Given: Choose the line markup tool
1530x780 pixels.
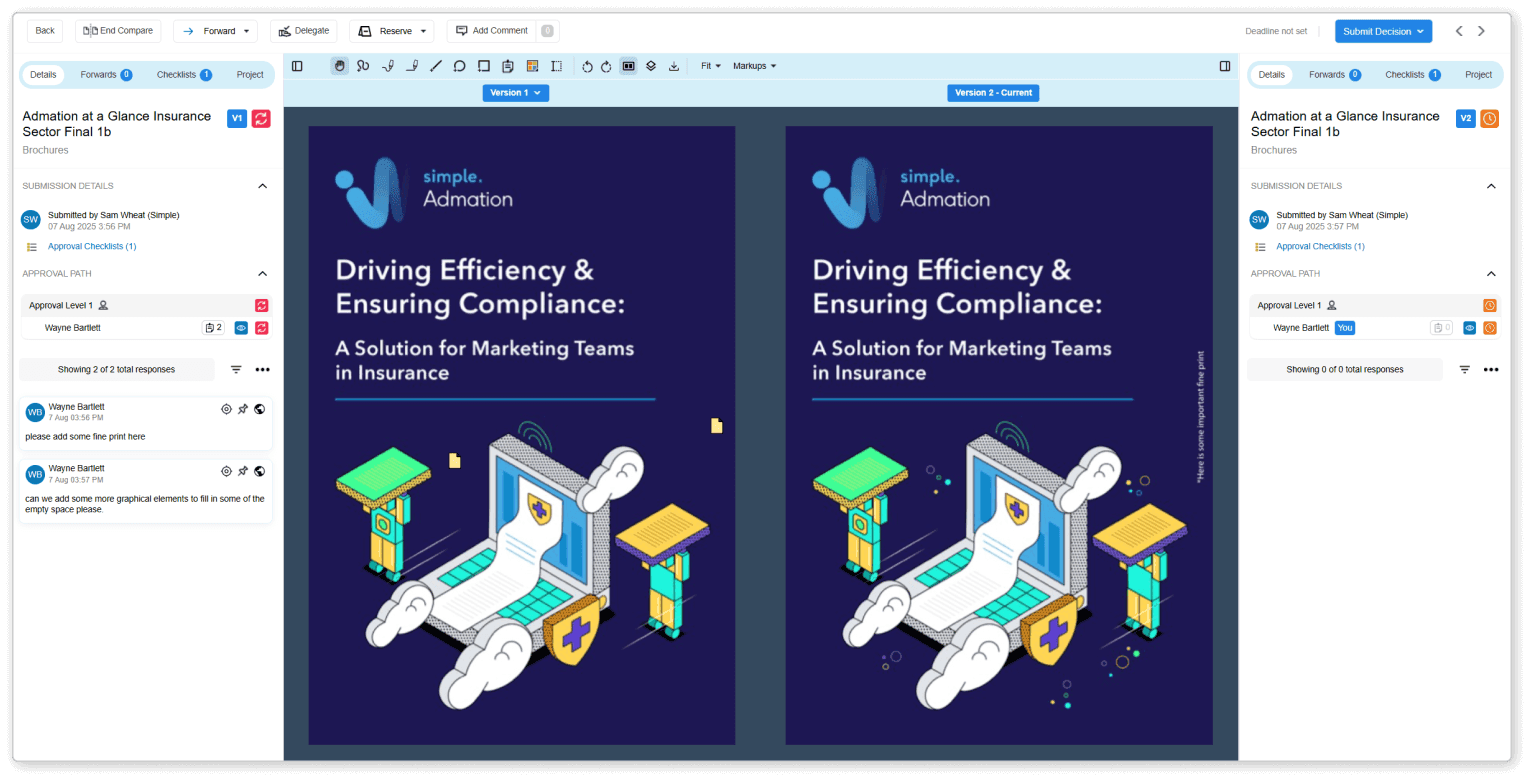Looking at the screenshot, I should (436, 66).
